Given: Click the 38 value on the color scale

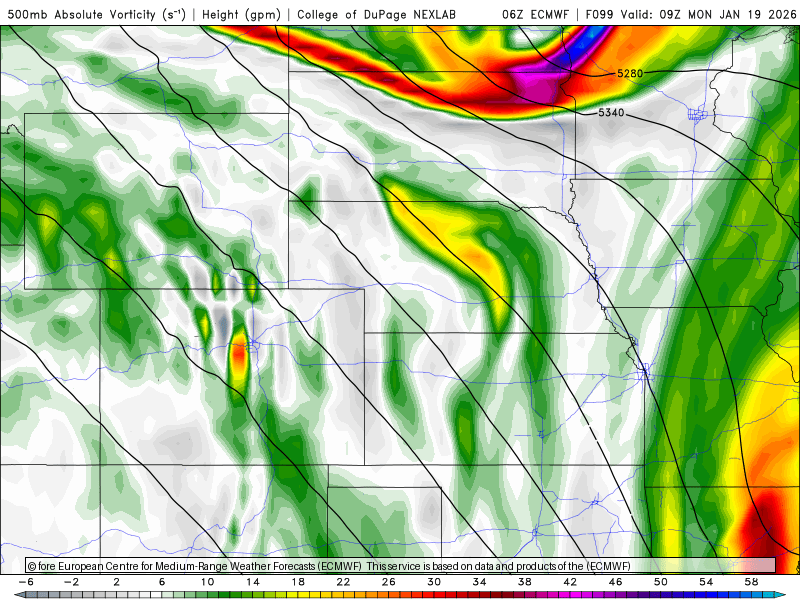Looking at the screenshot, I should (525, 582).
